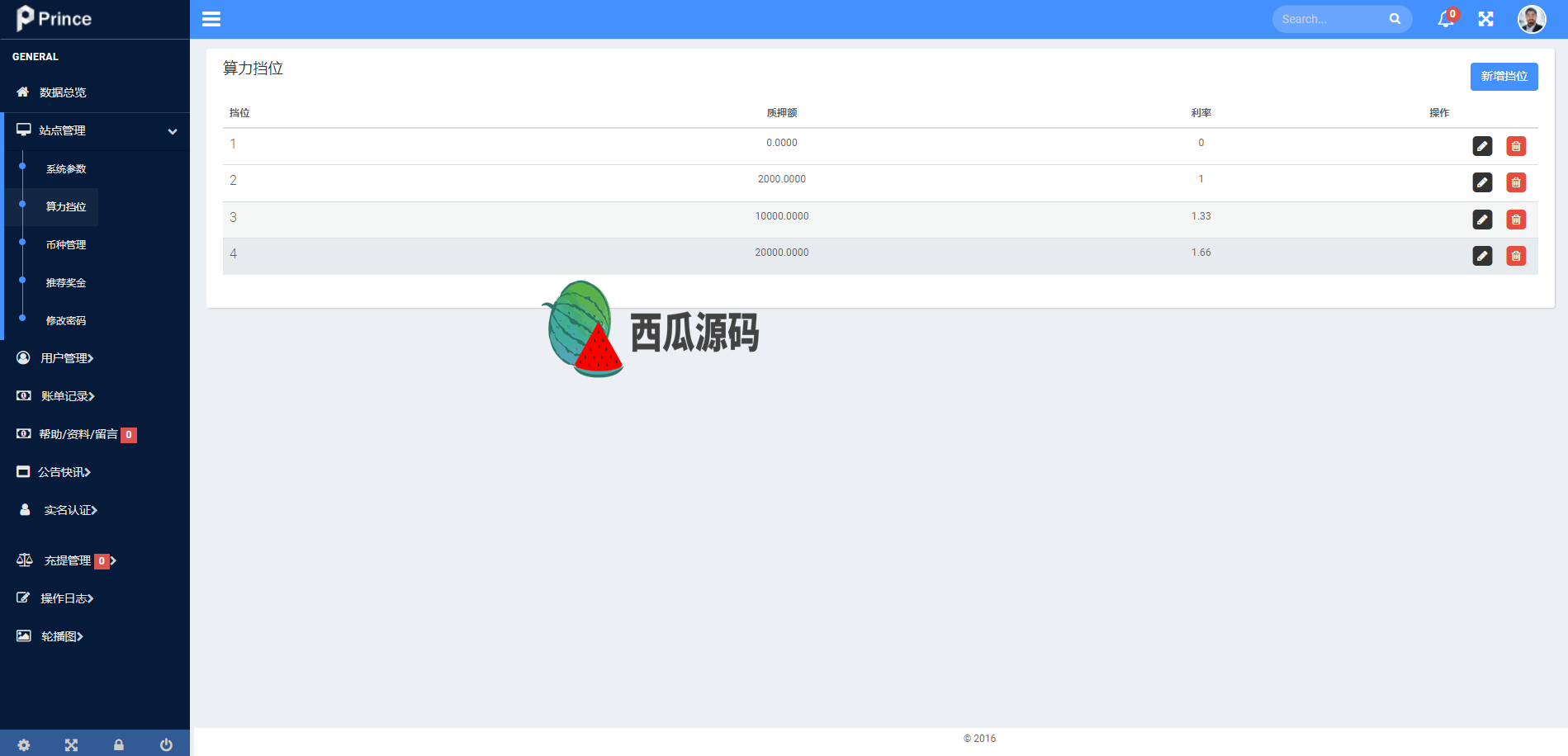
Task: Click the 操作日志 edit icon
Action: (23, 598)
